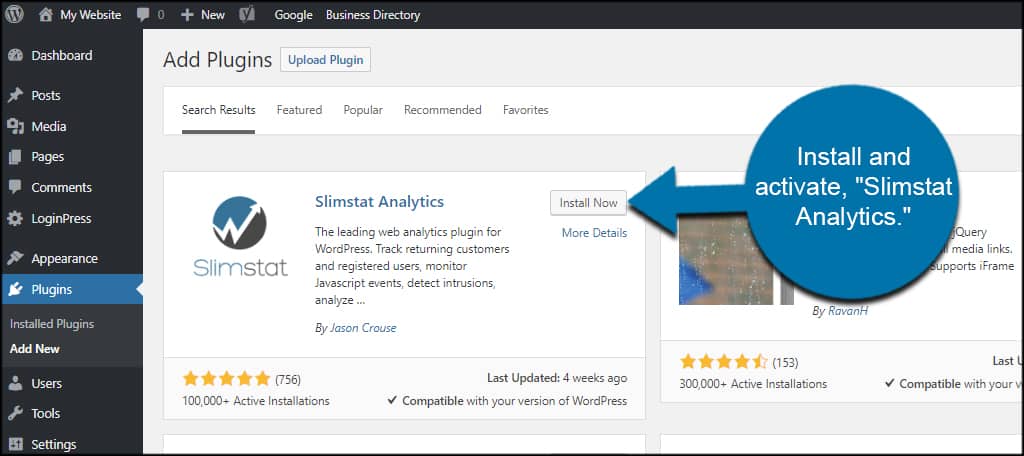Viewport: 1024px width, 456px height.
Task: Click the Comments menu label in sidebar
Action: click(x=61, y=187)
